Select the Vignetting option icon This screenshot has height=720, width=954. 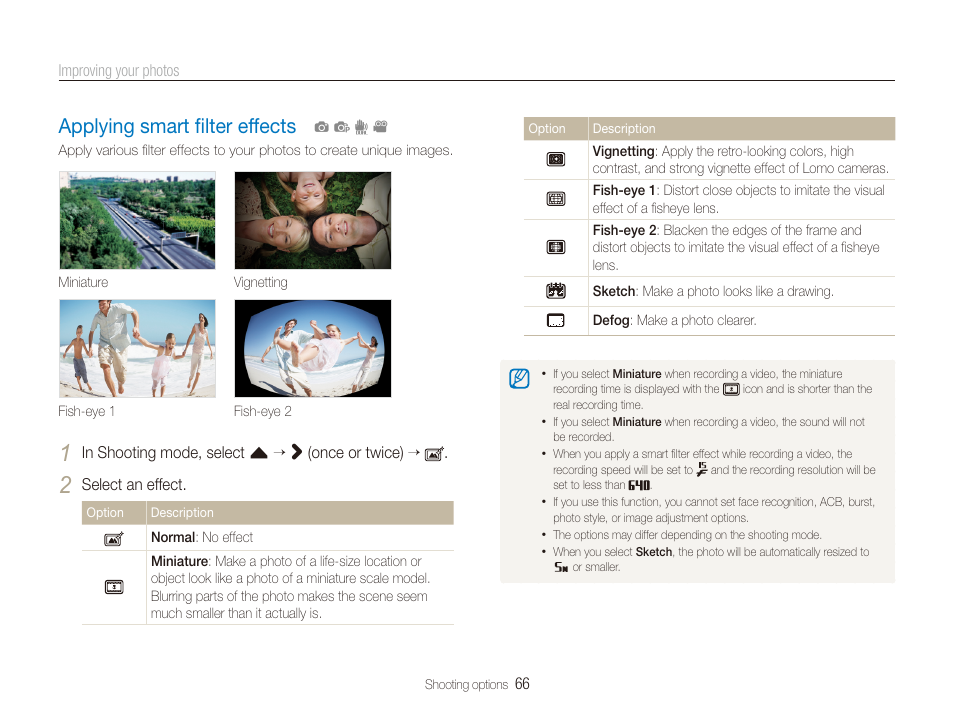point(555,159)
